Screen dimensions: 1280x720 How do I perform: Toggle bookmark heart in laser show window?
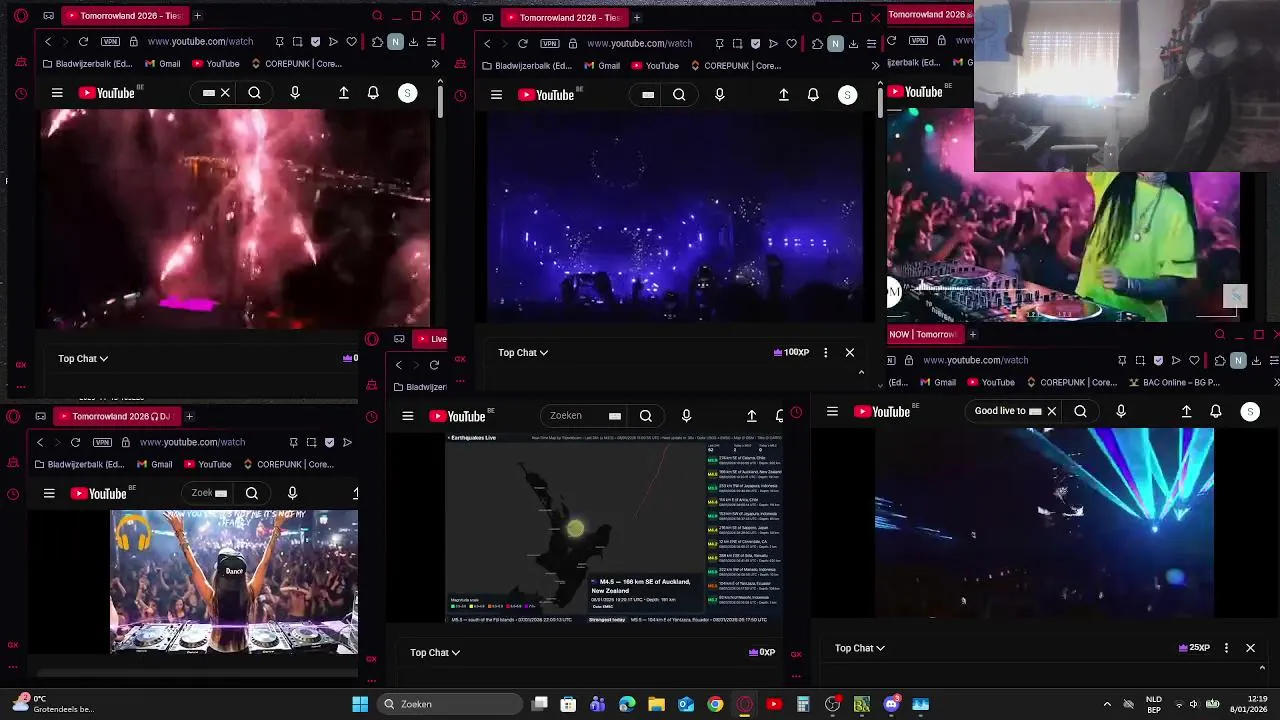click(1194, 360)
